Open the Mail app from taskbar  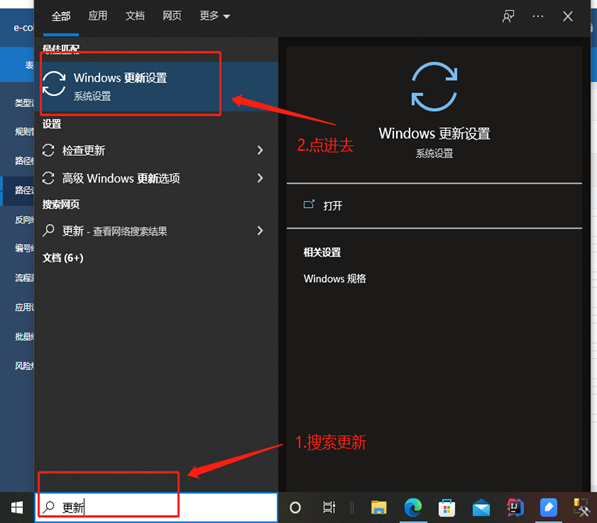click(481, 508)
